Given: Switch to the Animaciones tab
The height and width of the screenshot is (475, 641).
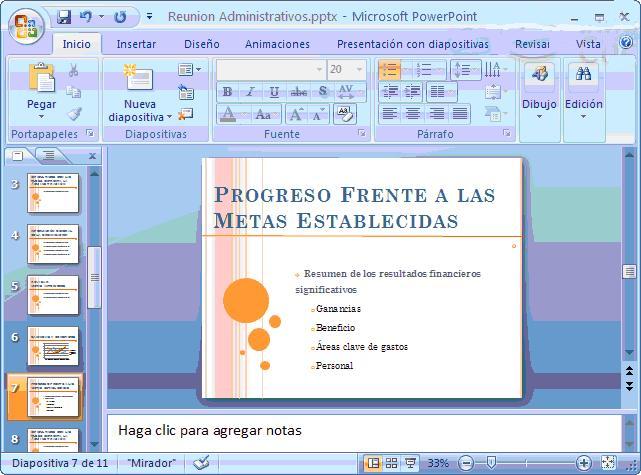Looking at the screenshot, I should pyautogui.click(x=277, y=44).
